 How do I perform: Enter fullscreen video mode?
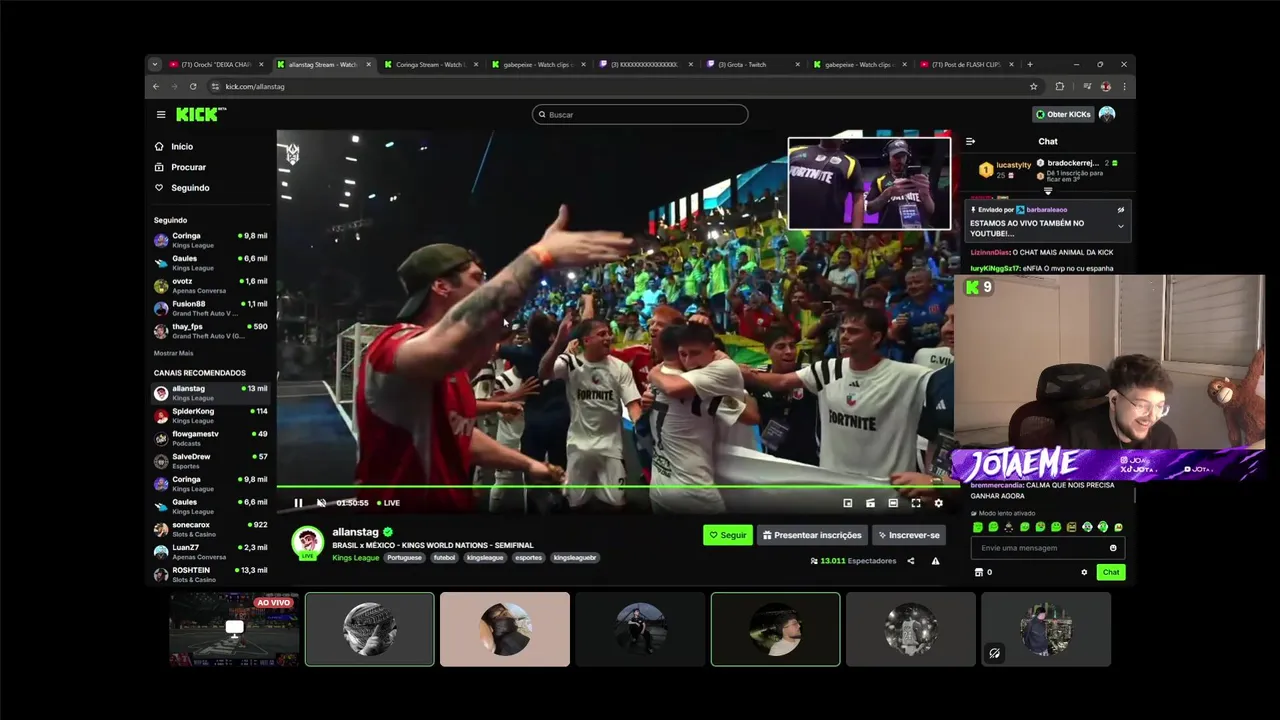(x=916, y=503)
